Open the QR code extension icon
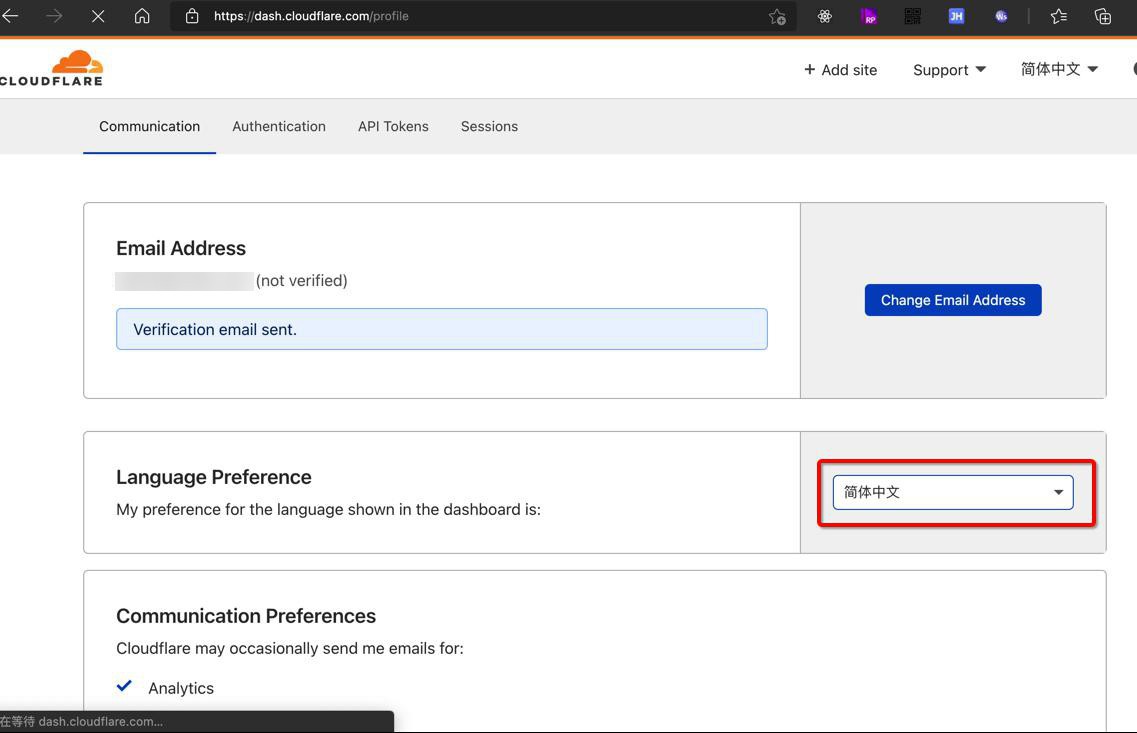Screen dimensions: 1137x733 pyautogui.click(x=912, y=16)
